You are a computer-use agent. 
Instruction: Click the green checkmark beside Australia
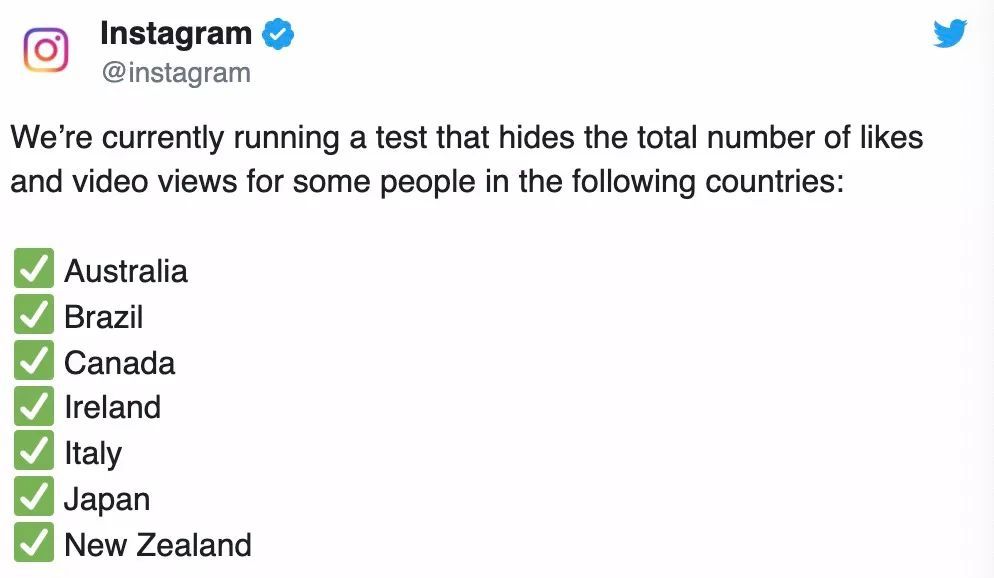tap(33, 268)
